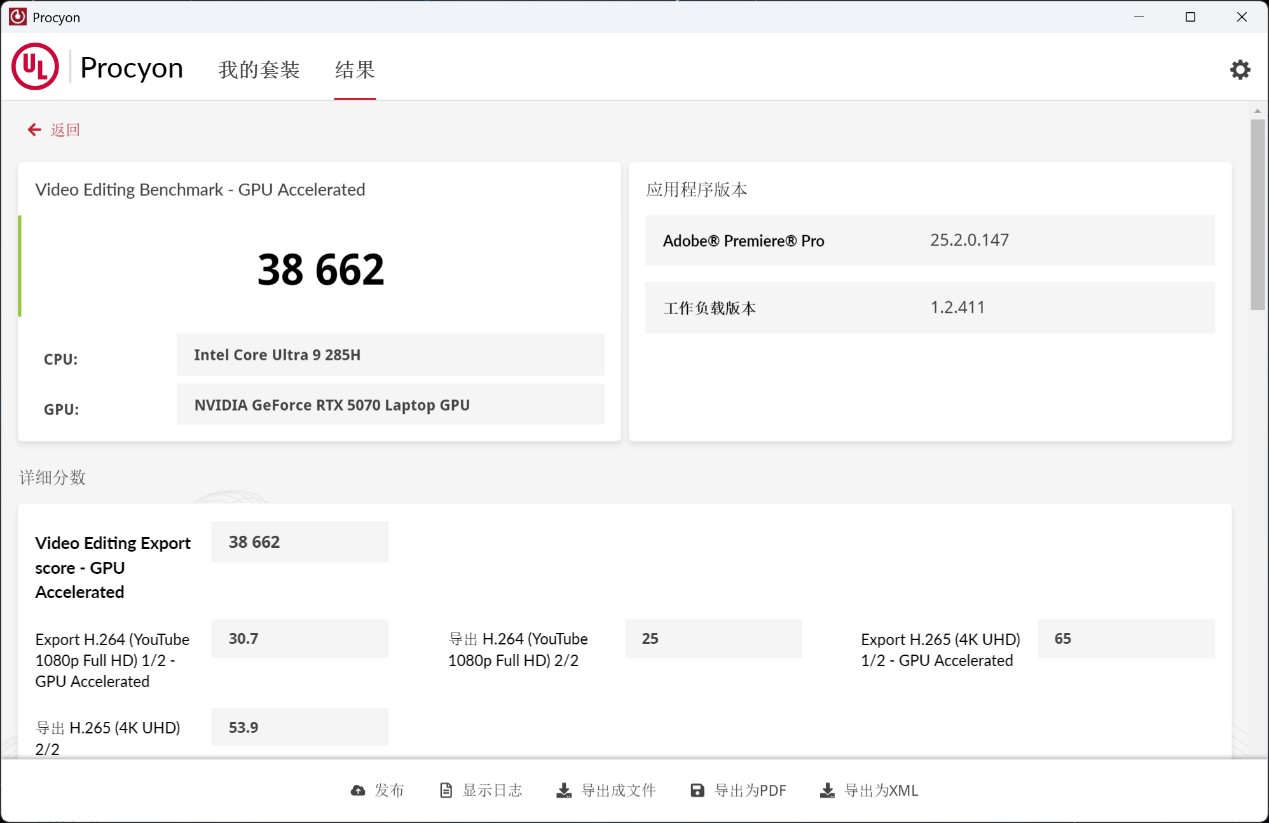This screenshot has height=823, width=1269.
Task: Click Video Editing Export score - GPU Accelerated label
Action: tap(113, 567)
